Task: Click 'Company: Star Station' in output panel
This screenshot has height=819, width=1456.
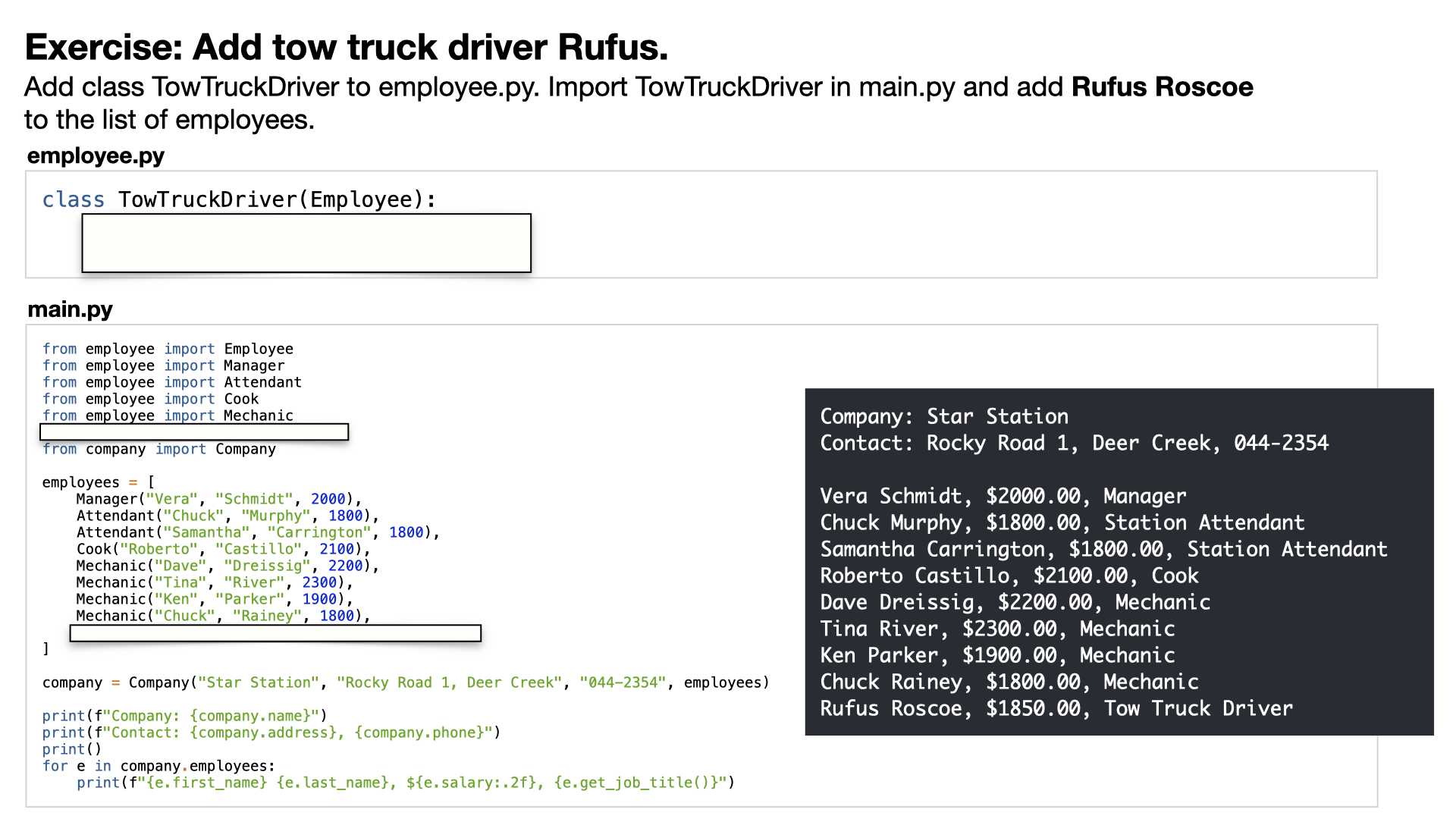Action: click(x=944, y=416)
